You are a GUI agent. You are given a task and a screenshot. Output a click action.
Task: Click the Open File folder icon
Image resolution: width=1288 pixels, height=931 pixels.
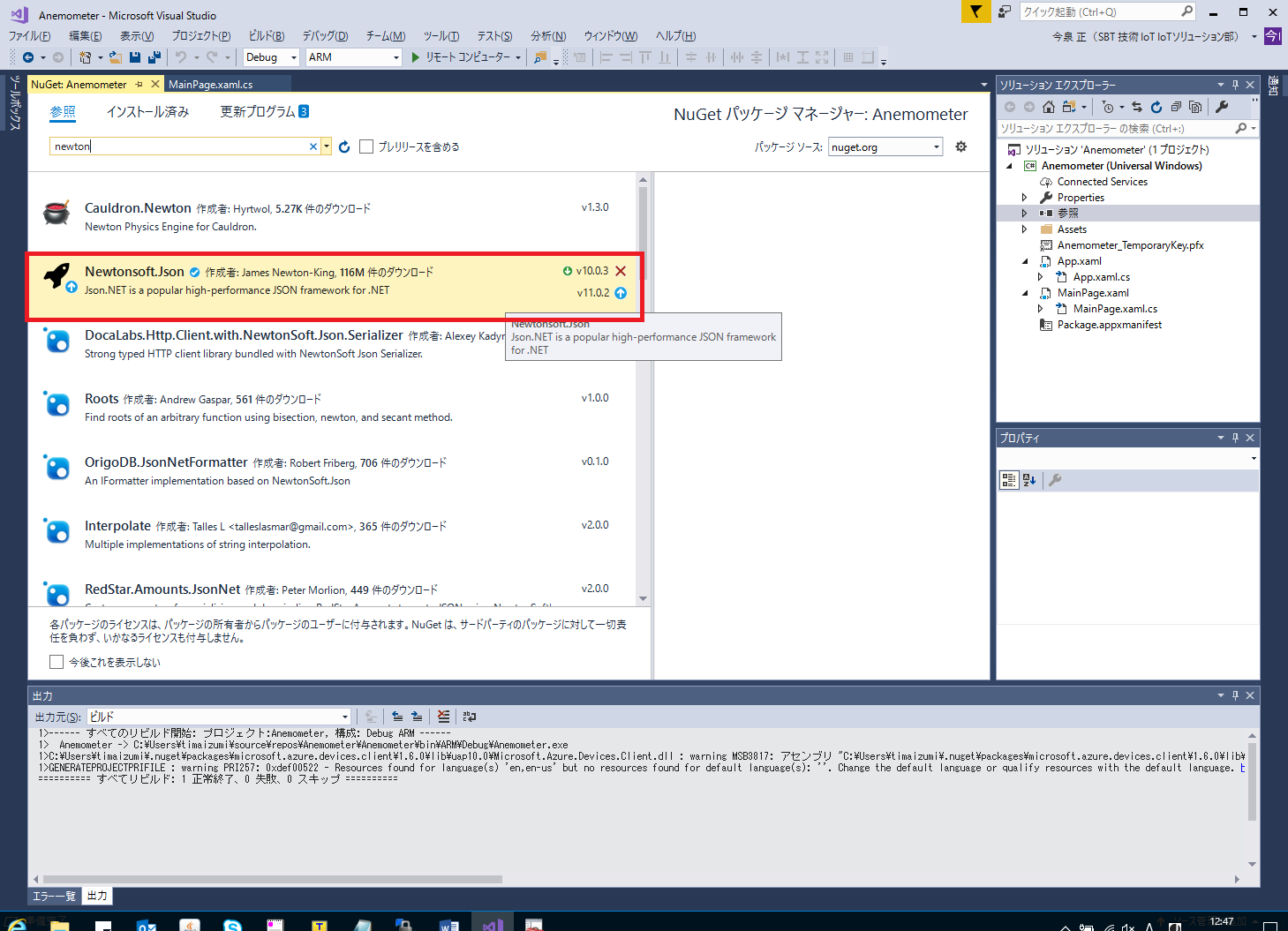[x=115, y=57]
